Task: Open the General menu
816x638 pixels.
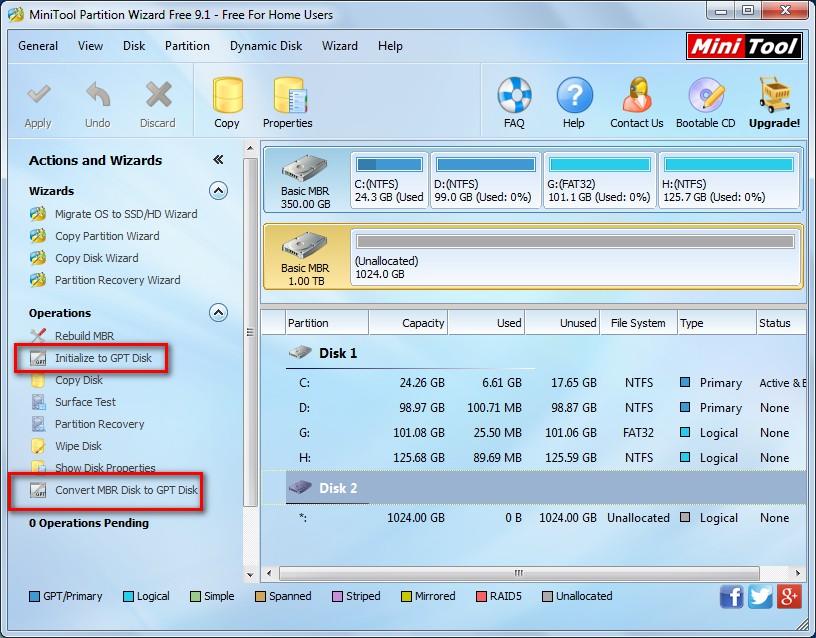Action: pyautogui.click(x=38, y=46)
